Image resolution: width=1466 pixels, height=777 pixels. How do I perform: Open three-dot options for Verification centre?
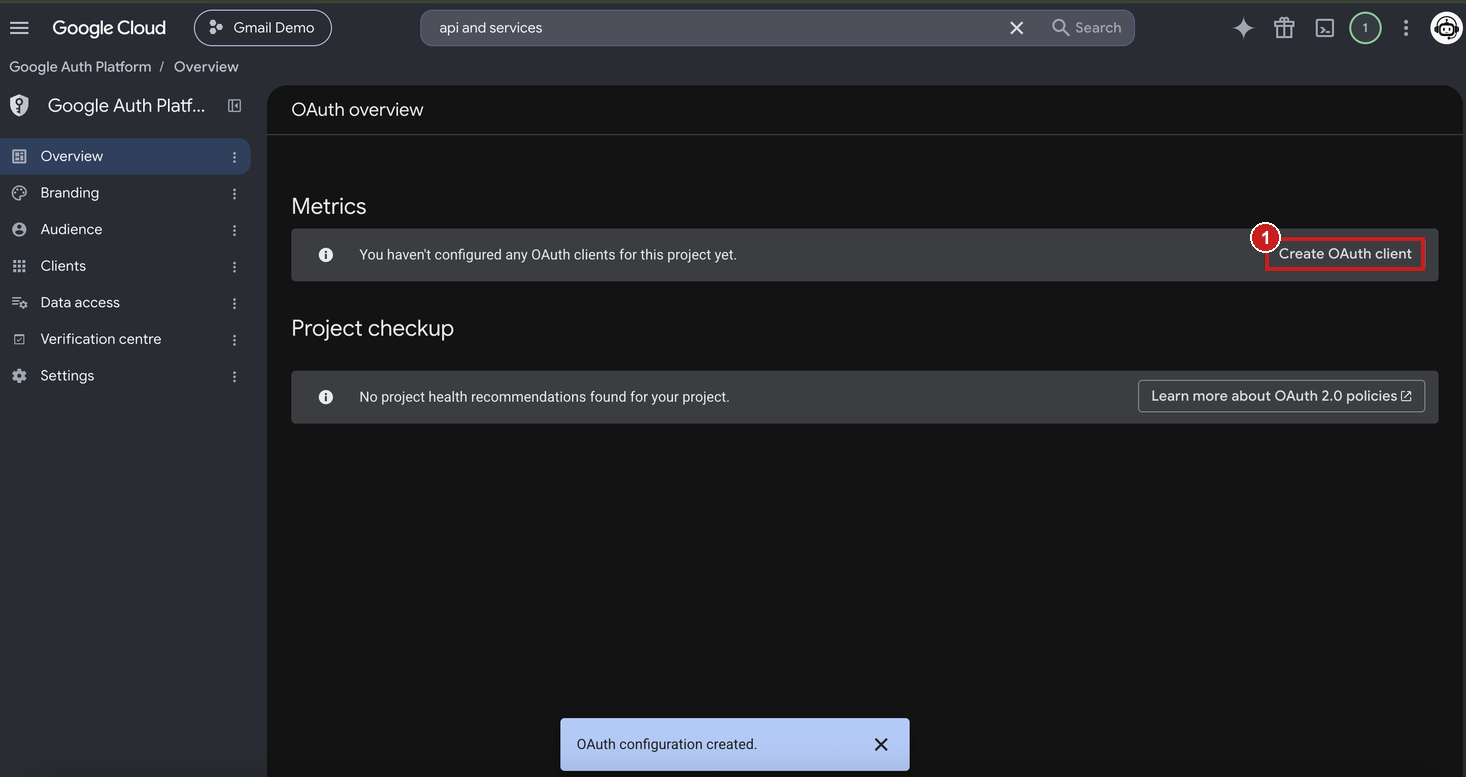(x=234, y=340)
